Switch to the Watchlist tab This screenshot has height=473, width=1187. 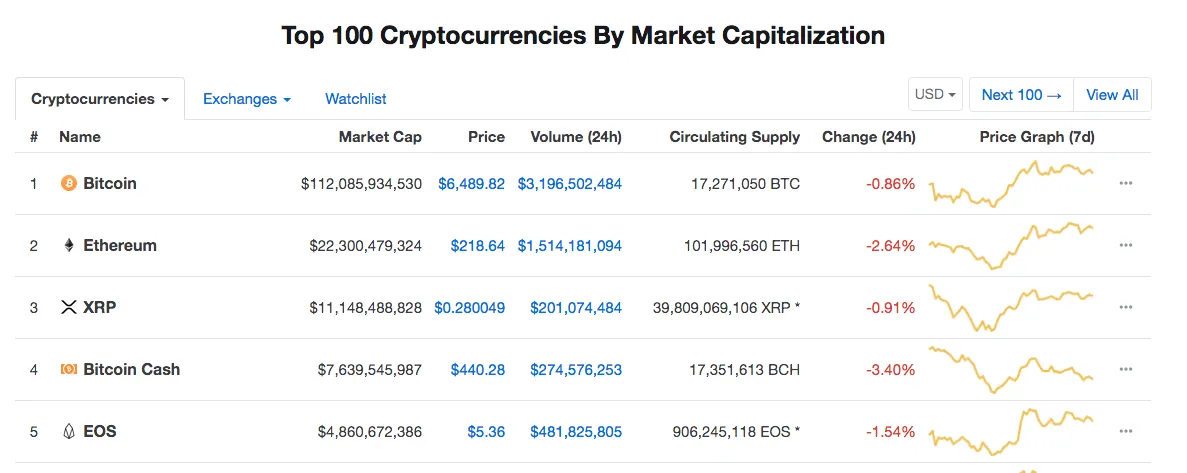[x=356, y=99]
